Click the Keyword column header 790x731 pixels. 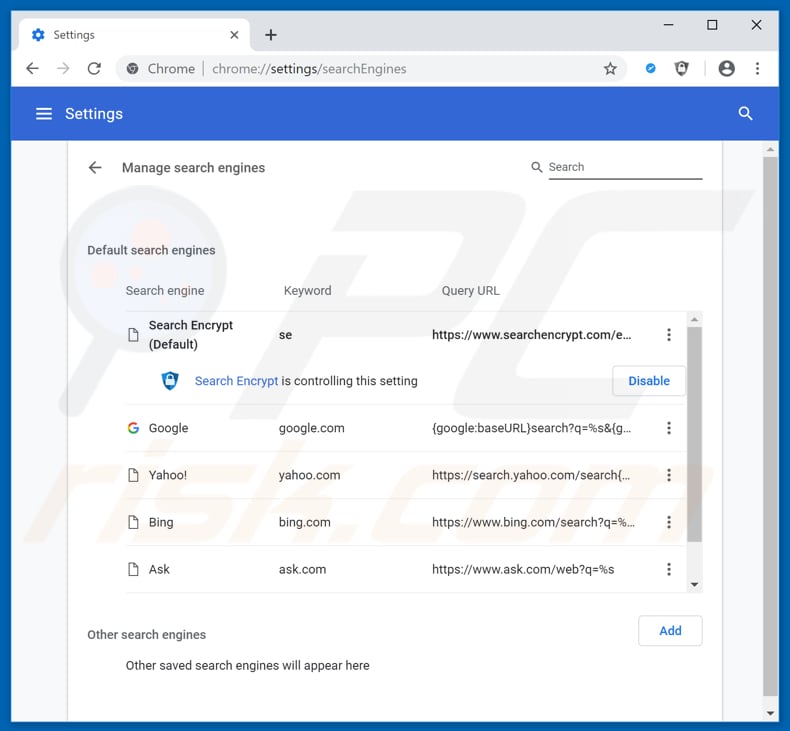[307, 291]
